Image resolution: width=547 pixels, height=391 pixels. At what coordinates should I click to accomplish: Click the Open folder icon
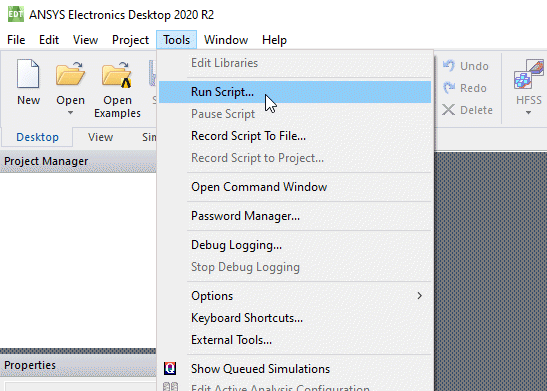click(70, 73)
